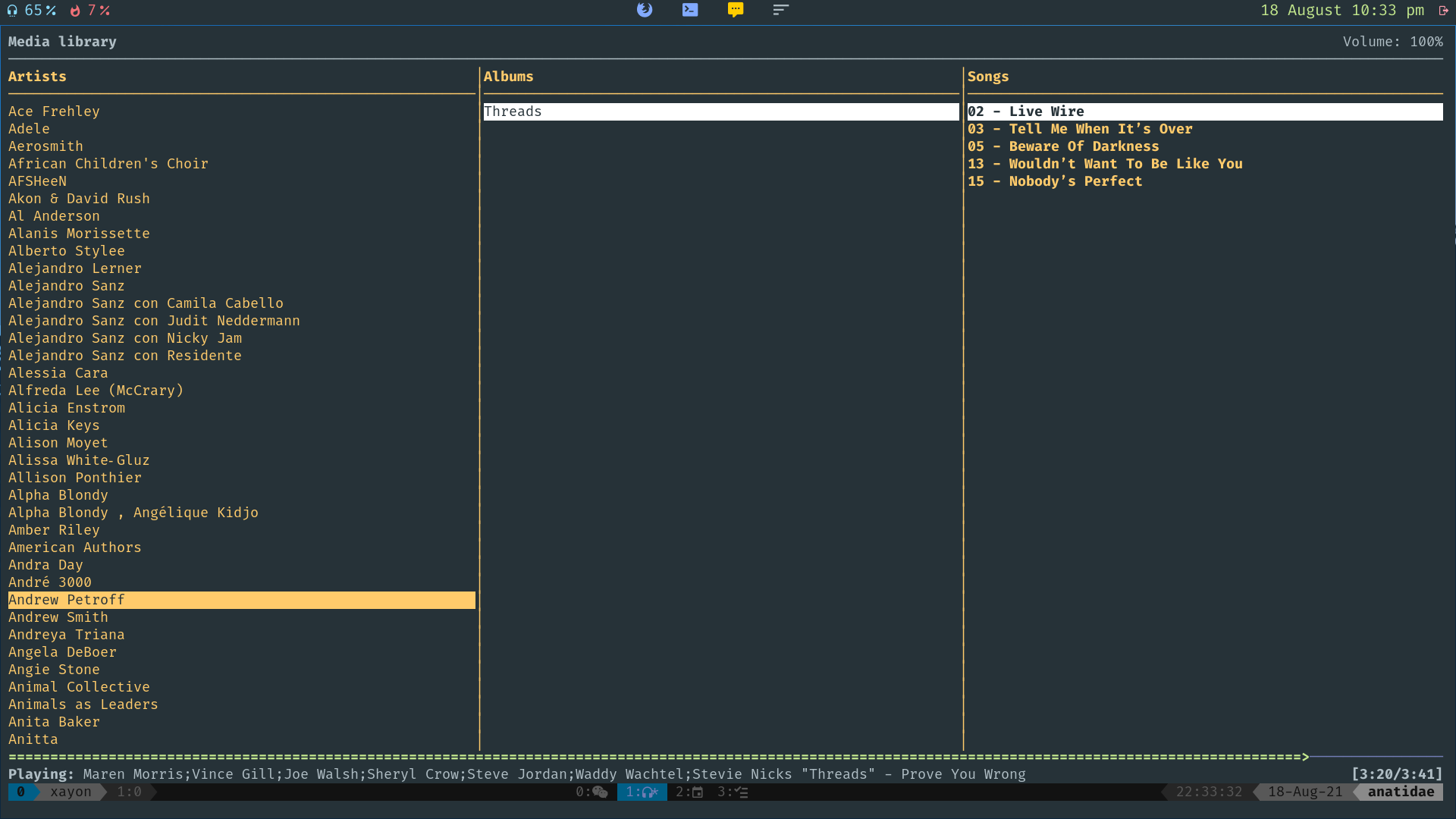This screenshot has width=1456, height=819.
Task: Click the sort lines icon in top bar
Action: 781,10
